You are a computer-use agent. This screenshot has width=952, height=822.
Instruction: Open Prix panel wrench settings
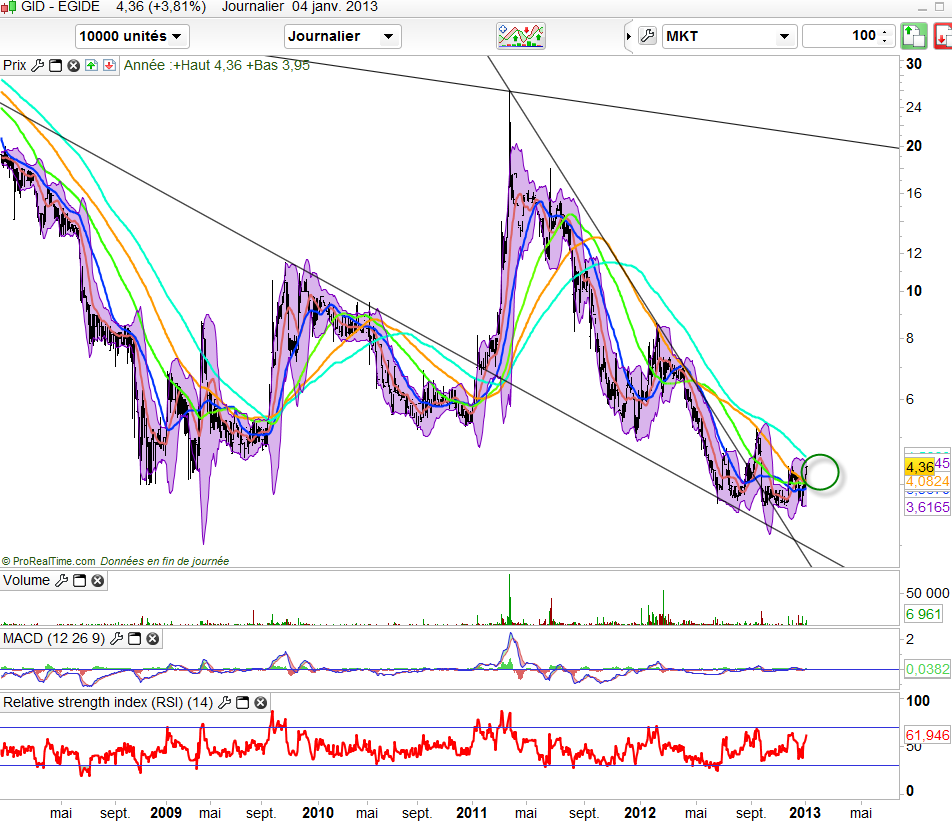(38, 66)
